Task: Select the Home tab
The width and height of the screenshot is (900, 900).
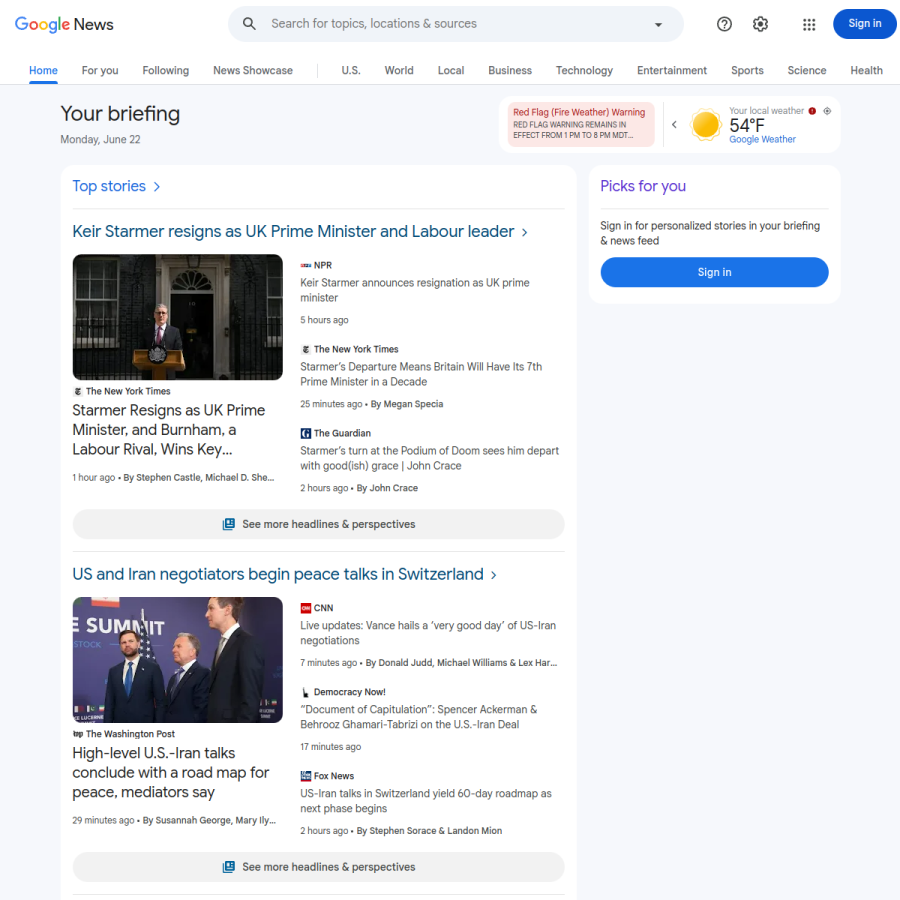Action: point(44,71)
